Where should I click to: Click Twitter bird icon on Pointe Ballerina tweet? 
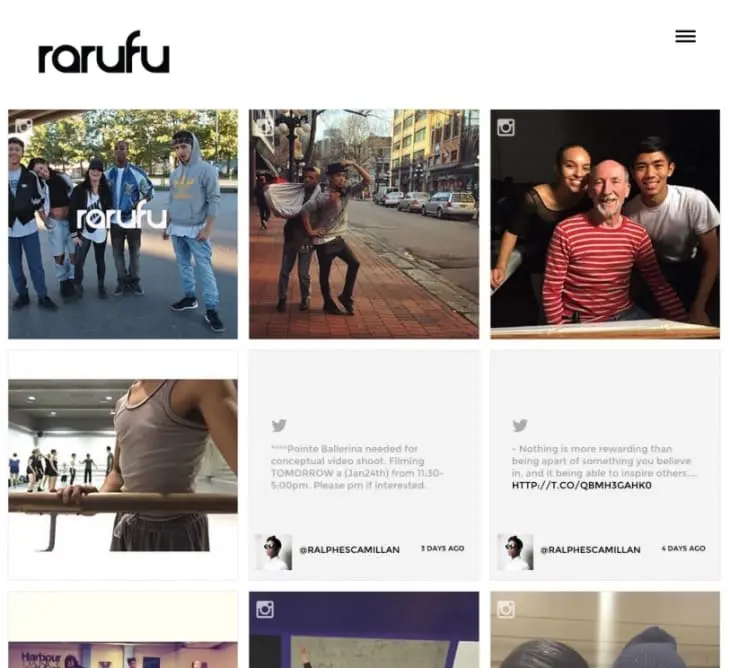point(279,425)
